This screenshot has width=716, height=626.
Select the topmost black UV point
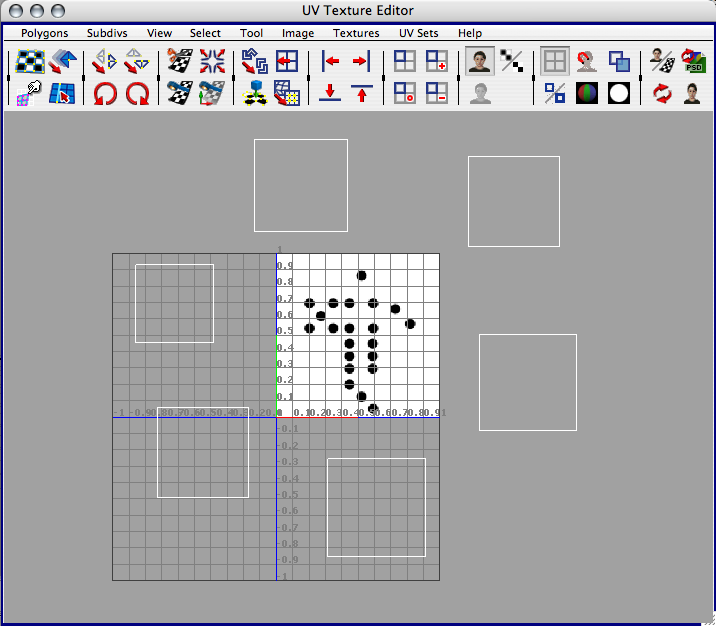pos(361,275)
